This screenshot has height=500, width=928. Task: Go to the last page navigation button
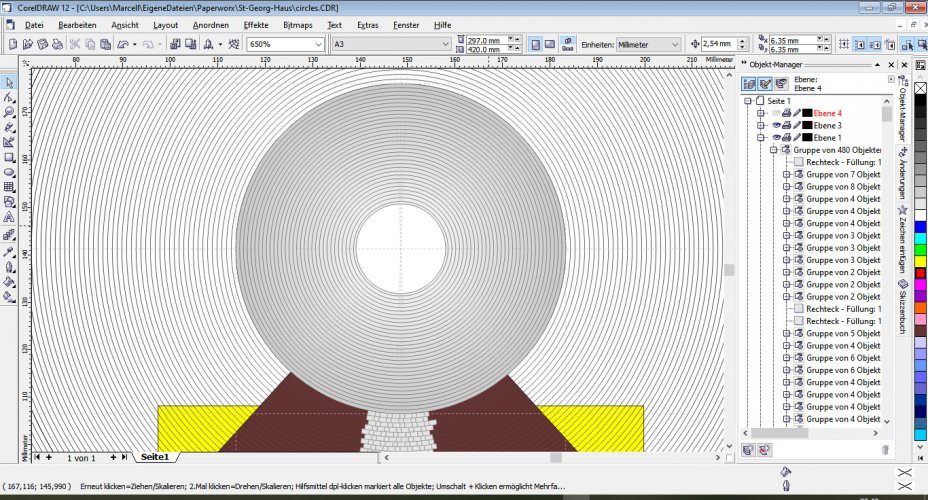124,457
